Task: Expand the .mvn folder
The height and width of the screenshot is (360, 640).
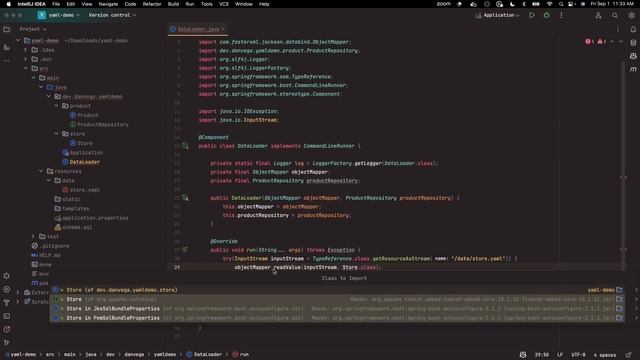Action: [26, 59]
